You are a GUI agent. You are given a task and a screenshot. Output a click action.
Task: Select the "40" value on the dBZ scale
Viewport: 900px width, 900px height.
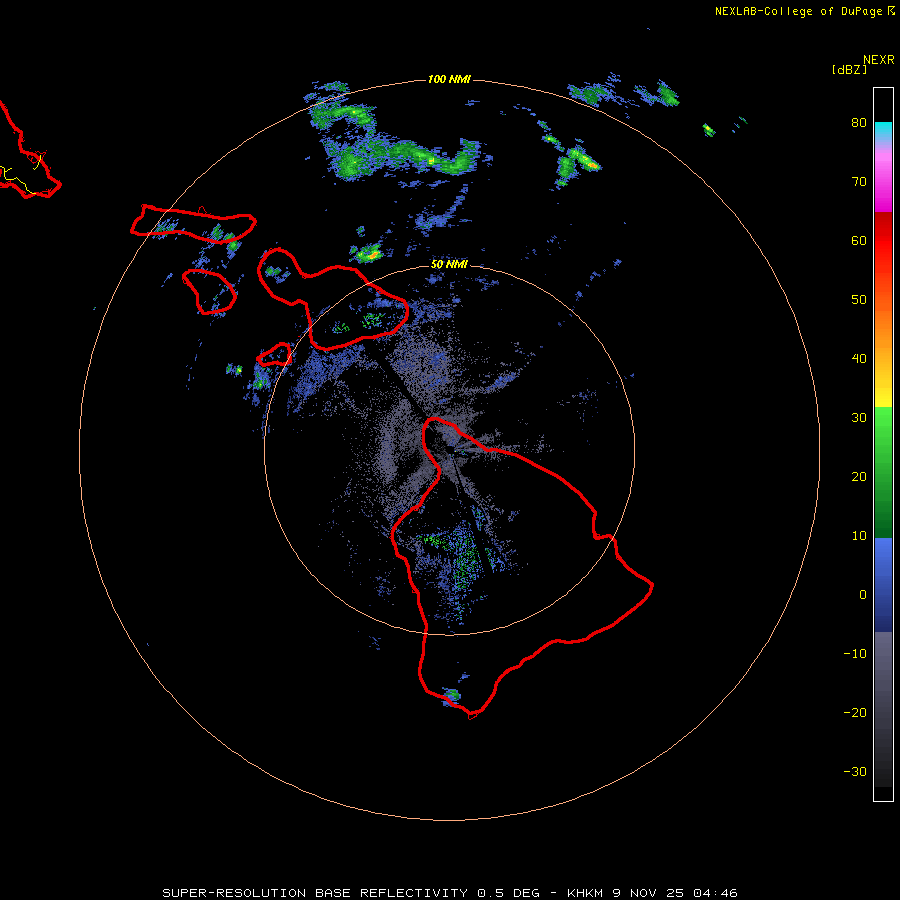click(859, 359)
